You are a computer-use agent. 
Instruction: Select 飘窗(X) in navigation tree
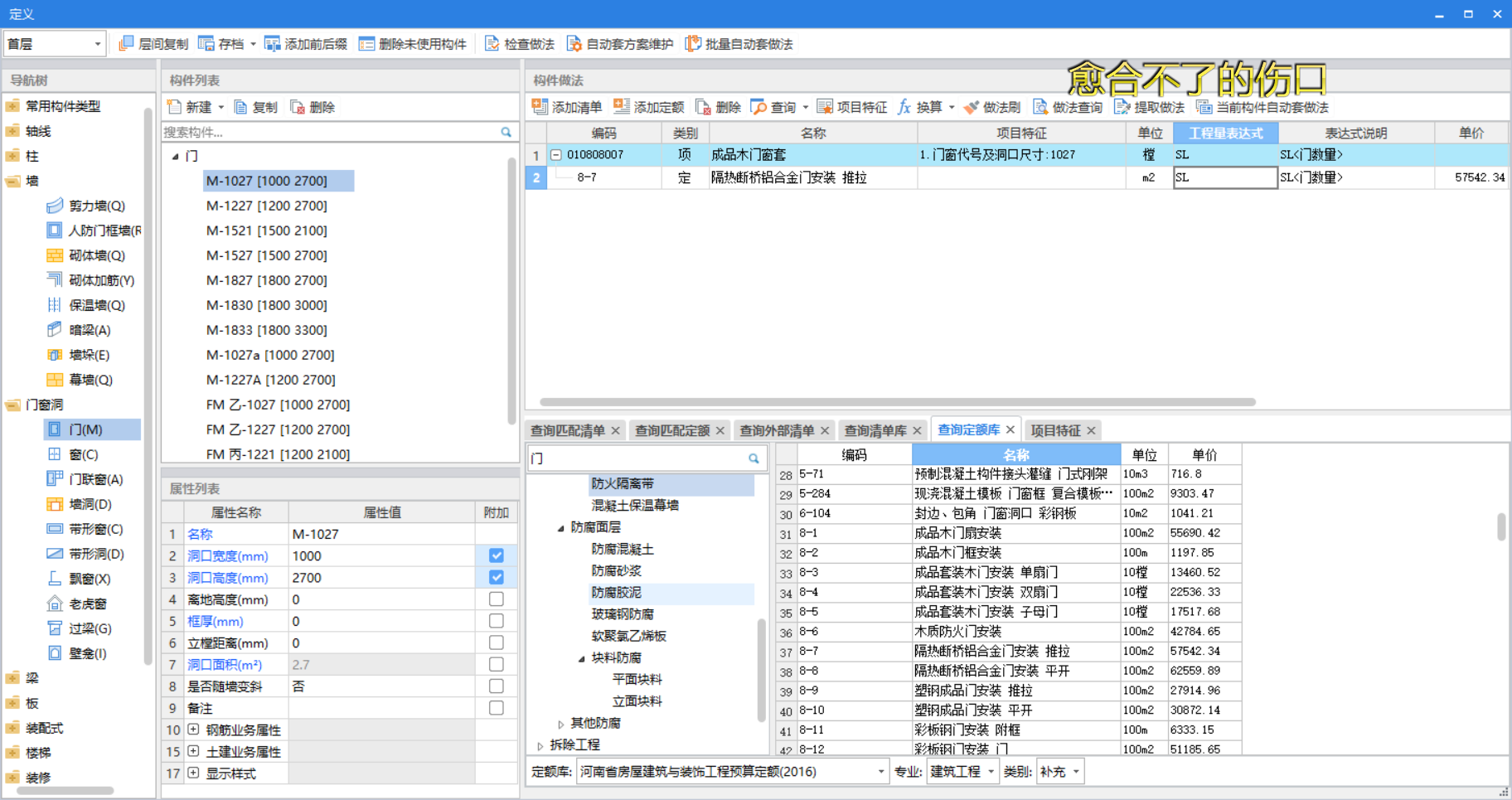click(x=90, y=579)
